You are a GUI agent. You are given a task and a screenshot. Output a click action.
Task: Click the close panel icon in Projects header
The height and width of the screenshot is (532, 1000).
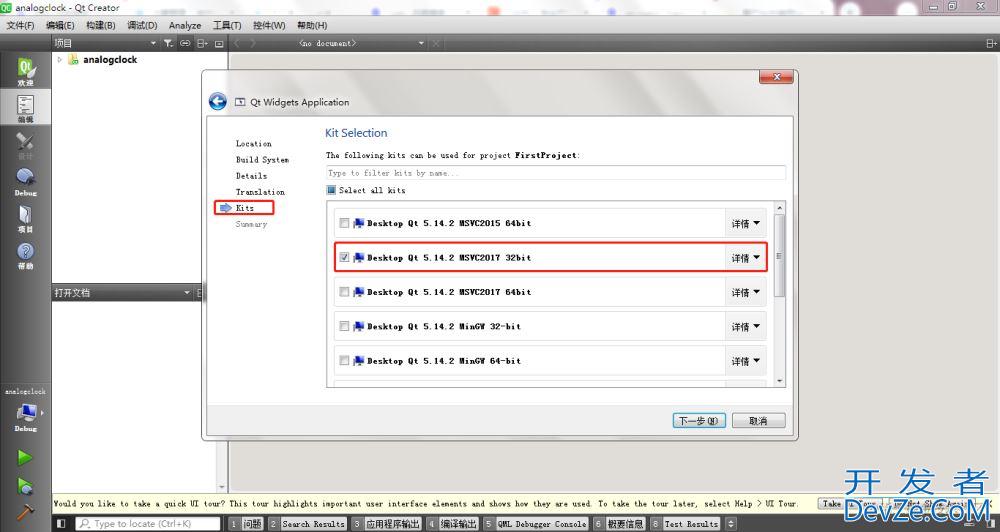click(x=219, y=43)
